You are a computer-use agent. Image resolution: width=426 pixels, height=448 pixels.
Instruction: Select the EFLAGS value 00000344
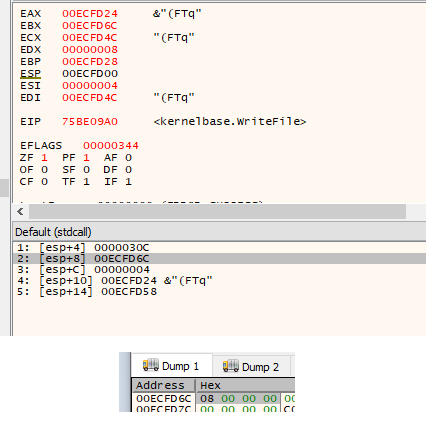click(111, 146)
